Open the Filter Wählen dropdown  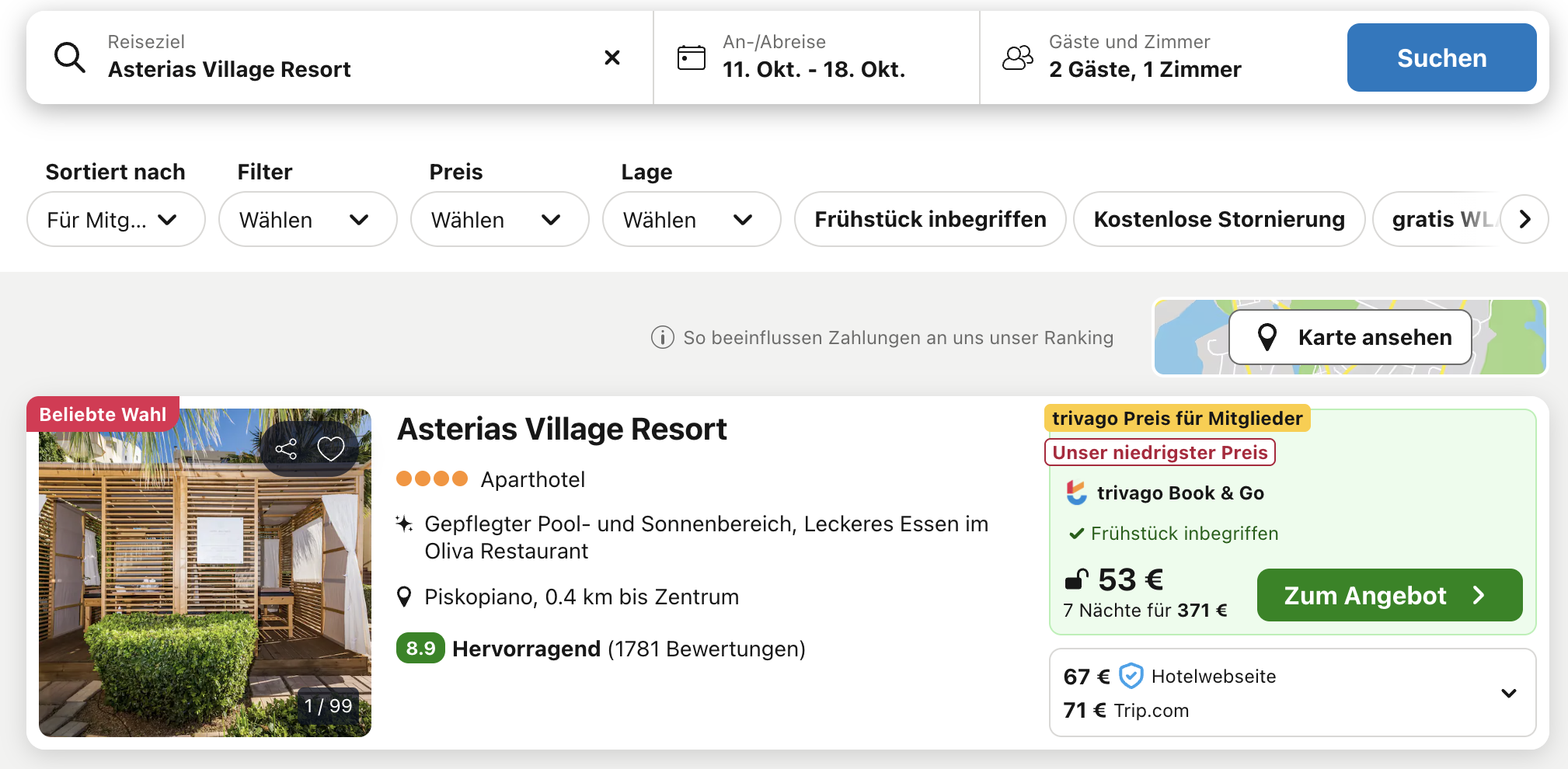(308, 220)
